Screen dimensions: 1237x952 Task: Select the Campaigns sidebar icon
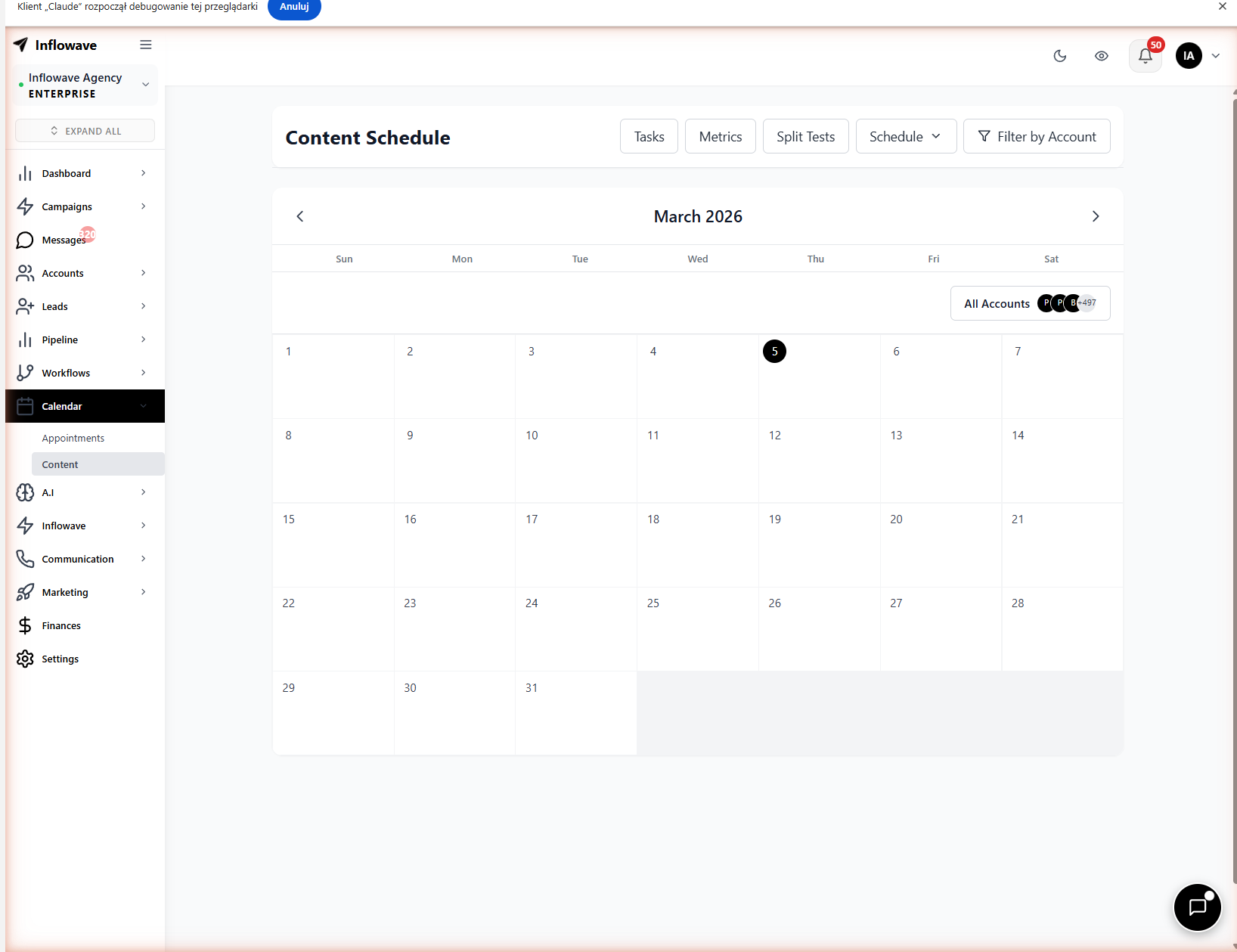25,206
